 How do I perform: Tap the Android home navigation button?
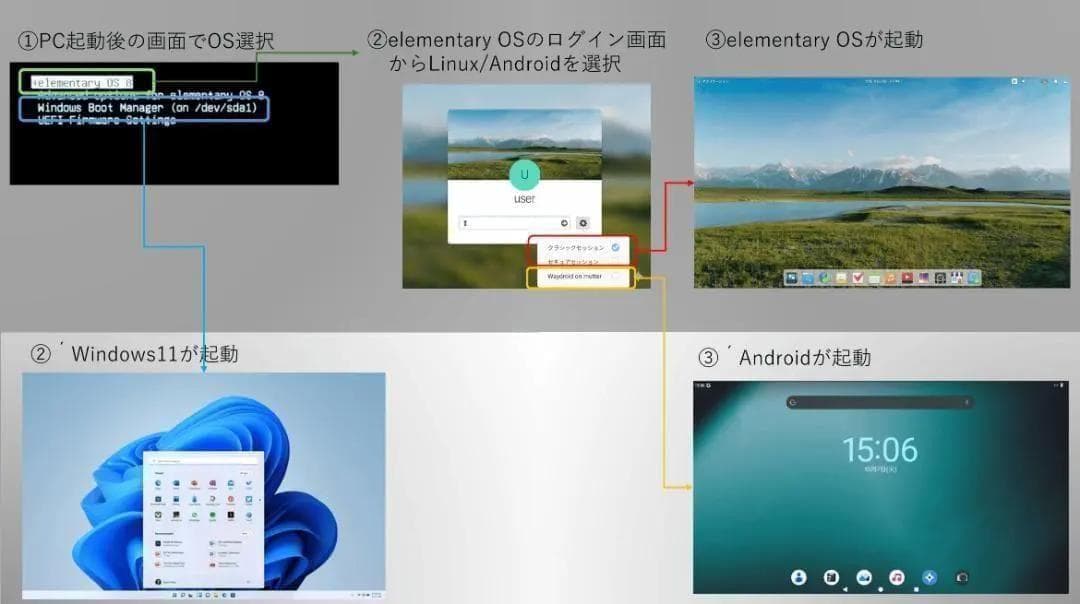[880, 590]
